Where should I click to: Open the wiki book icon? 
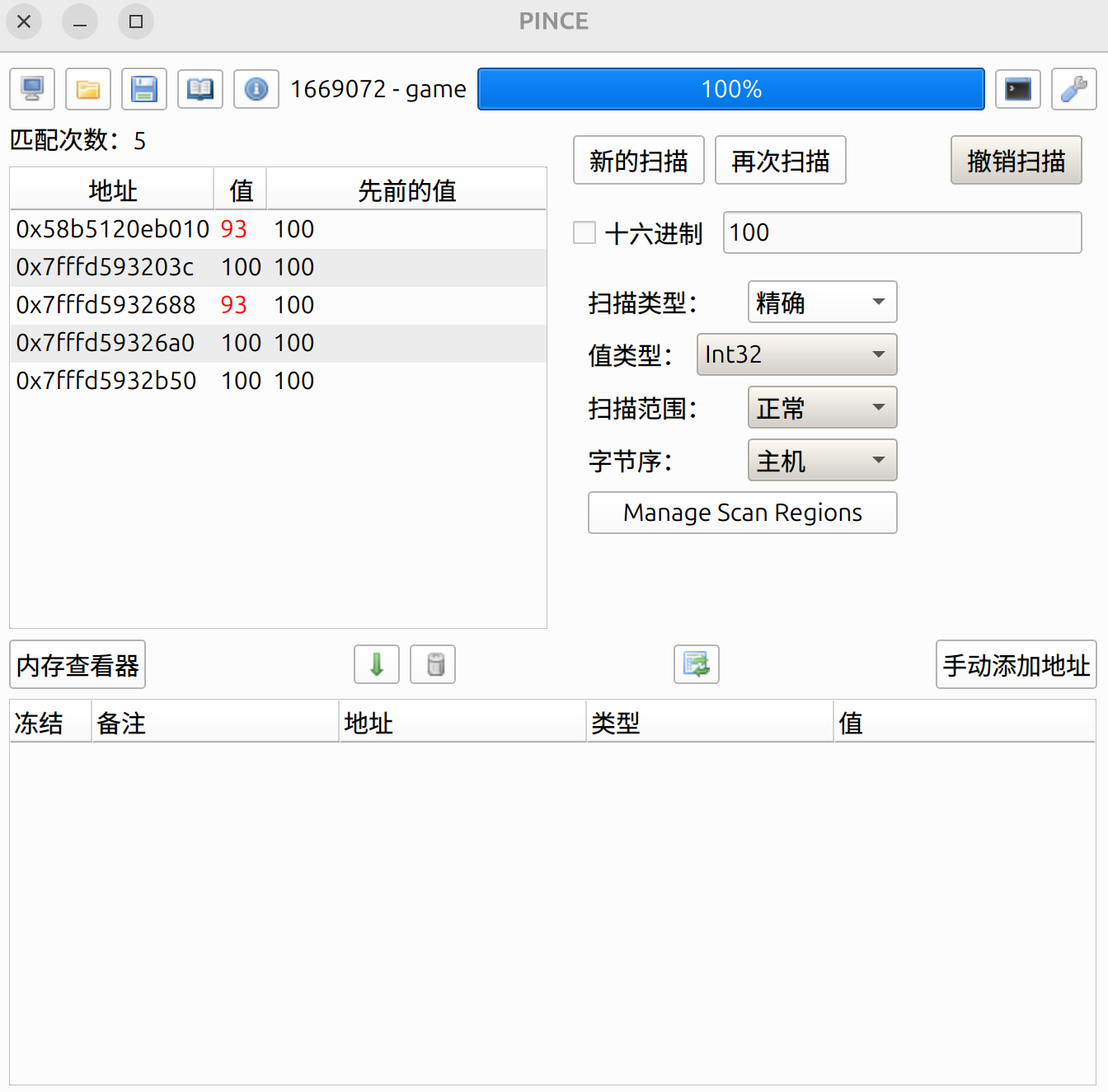200,89
